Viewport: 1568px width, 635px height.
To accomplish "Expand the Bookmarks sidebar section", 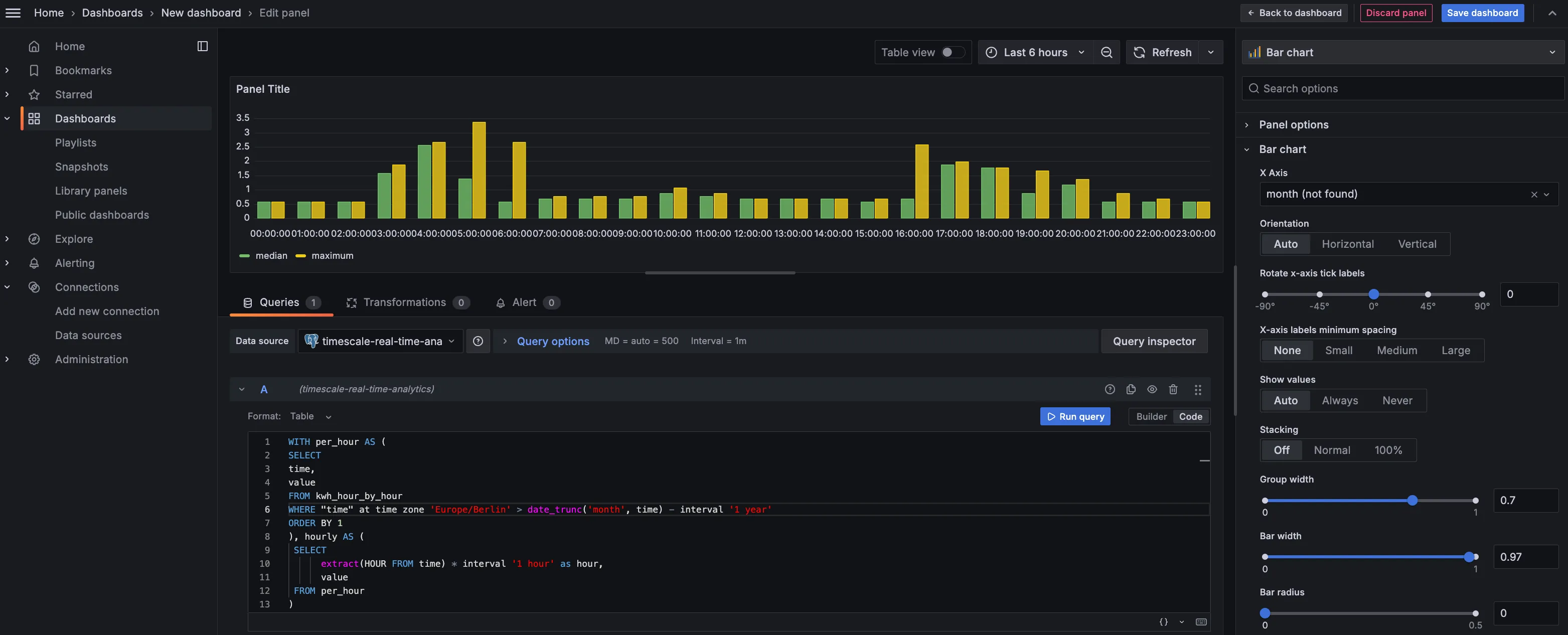I will point(7,71).
